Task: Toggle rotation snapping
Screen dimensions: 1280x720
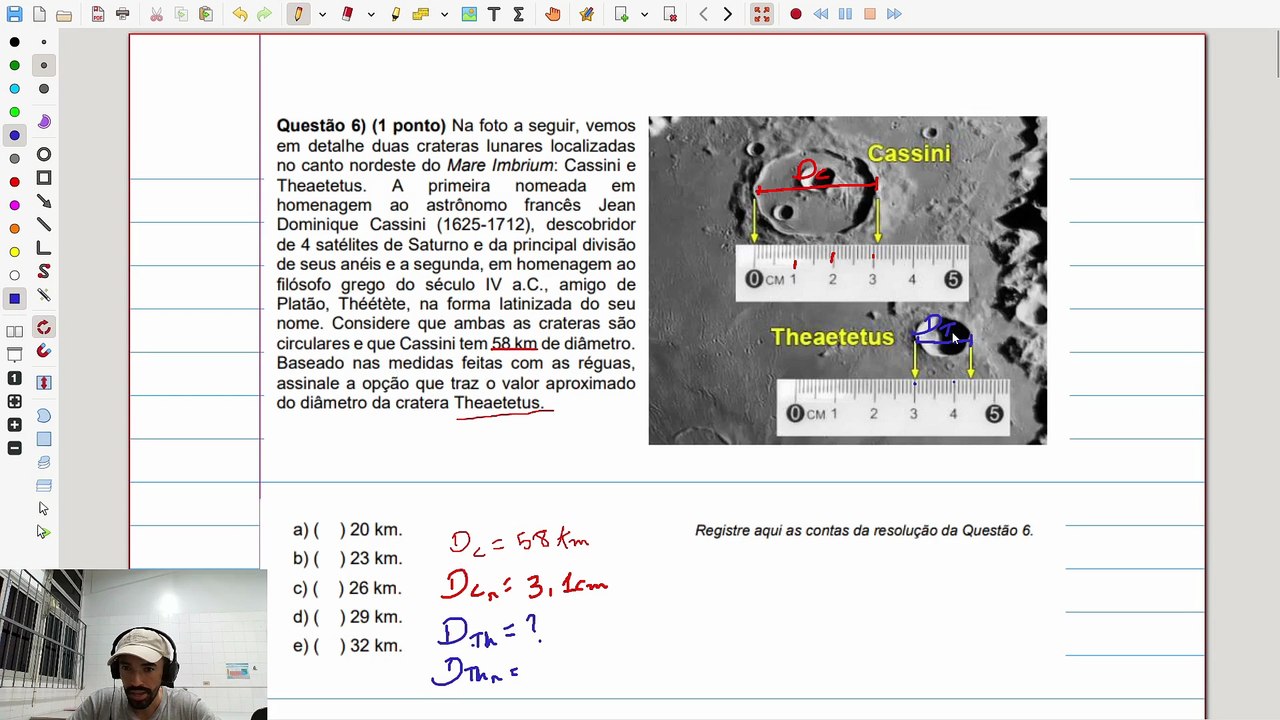Action: point(44,328)
